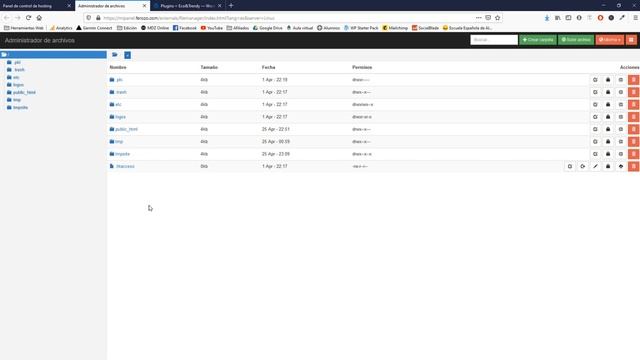Image resolution: width=640 pixels, height=360 pixels.
Task: Open the .htaccess file link
Action: click(125, 167)
